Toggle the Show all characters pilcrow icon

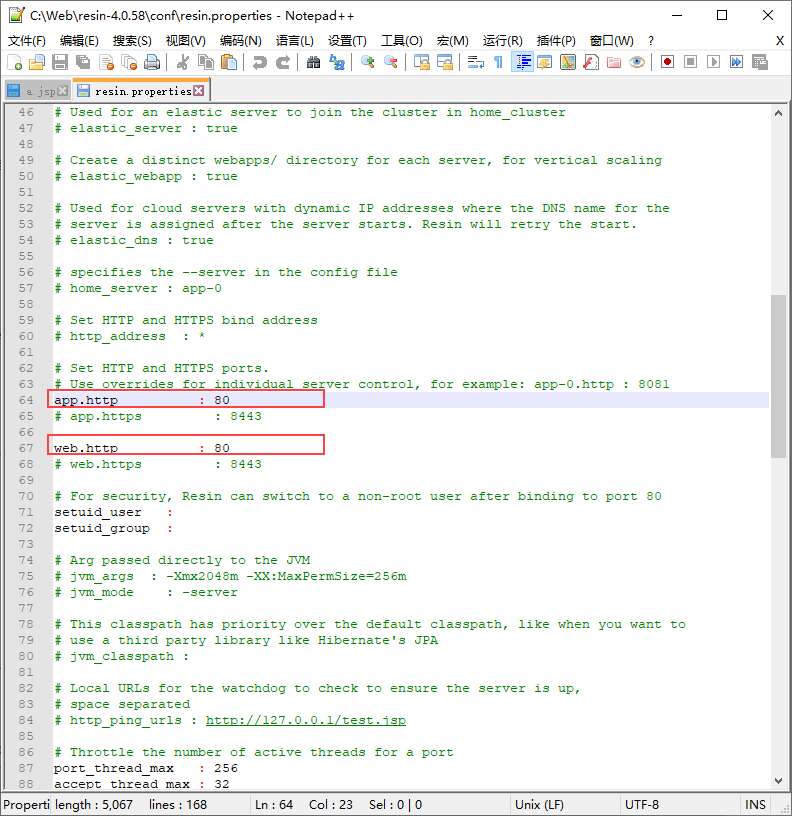pos(499,62)
